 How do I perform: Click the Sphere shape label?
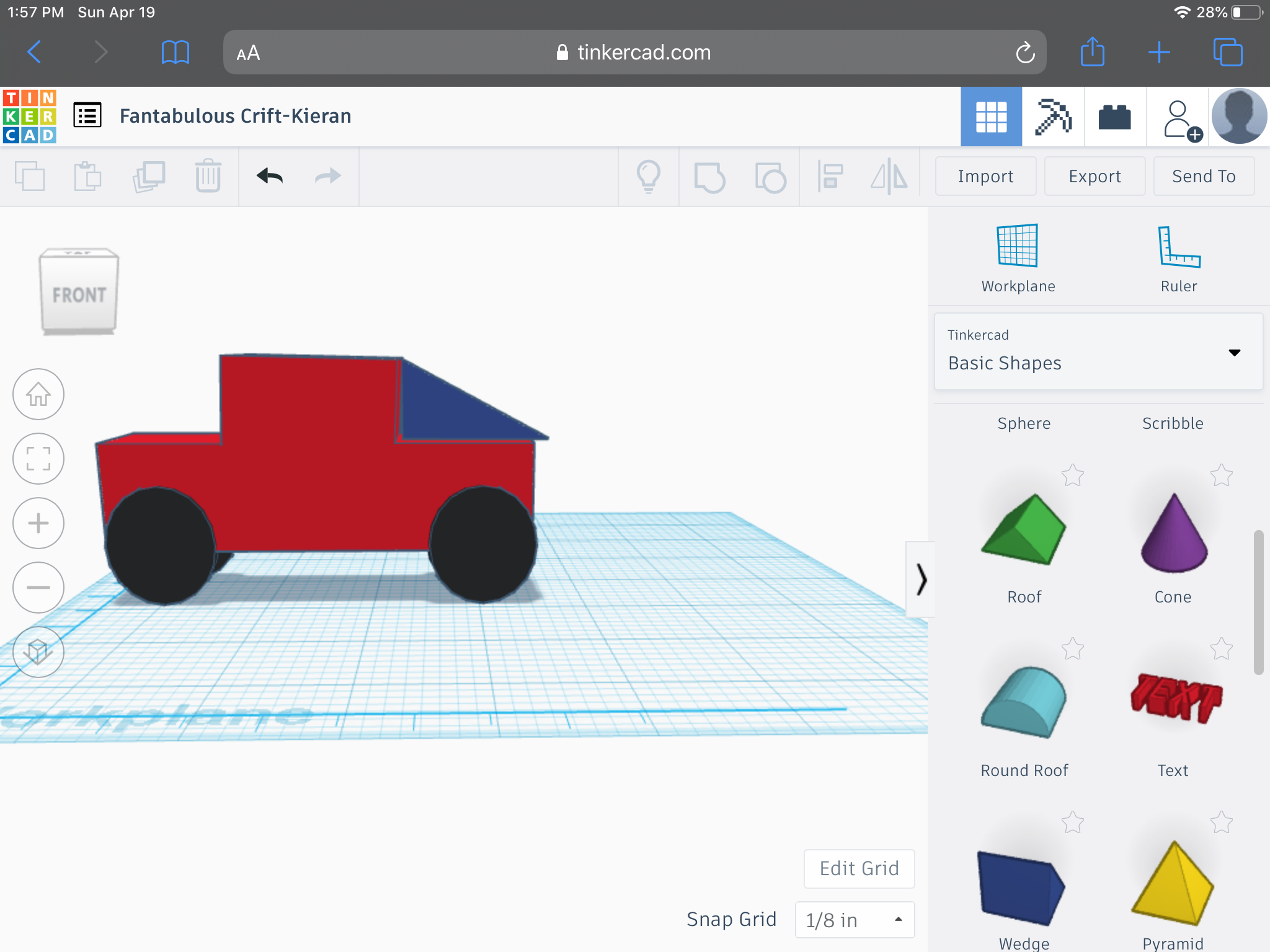[1024, 423]
